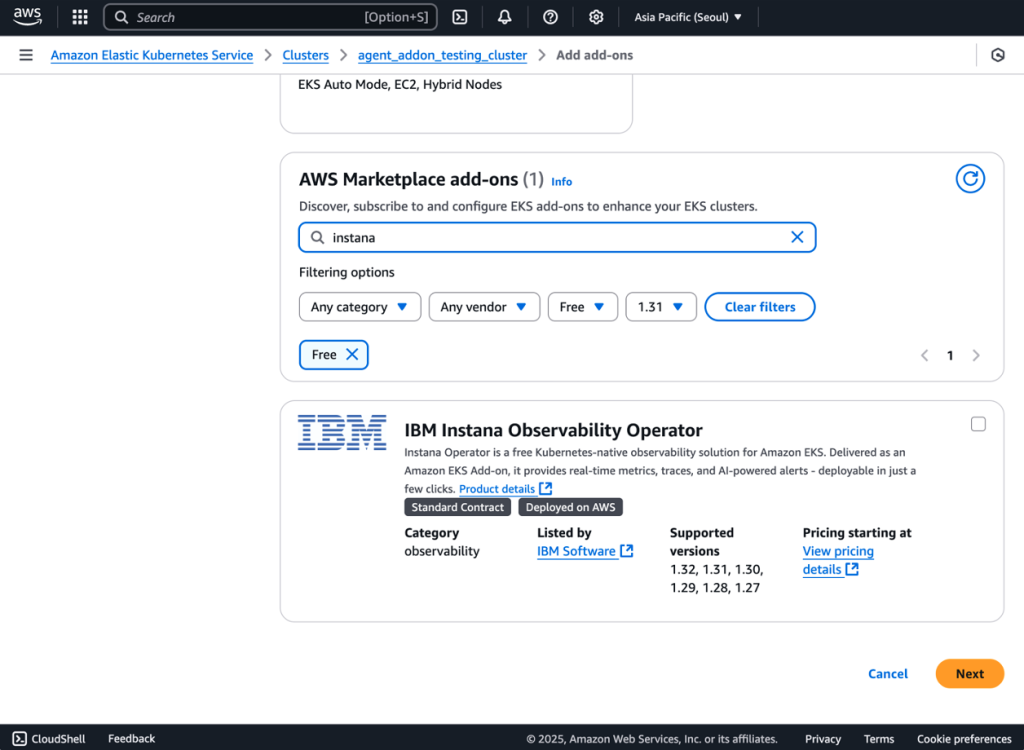Open the Product details link for Instana

coord(498,488)
